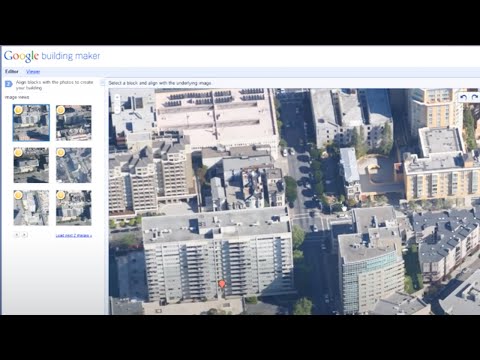Select the top-right image view thumbnail
This screenshot has width=480, height=360.
pos(74,123)
